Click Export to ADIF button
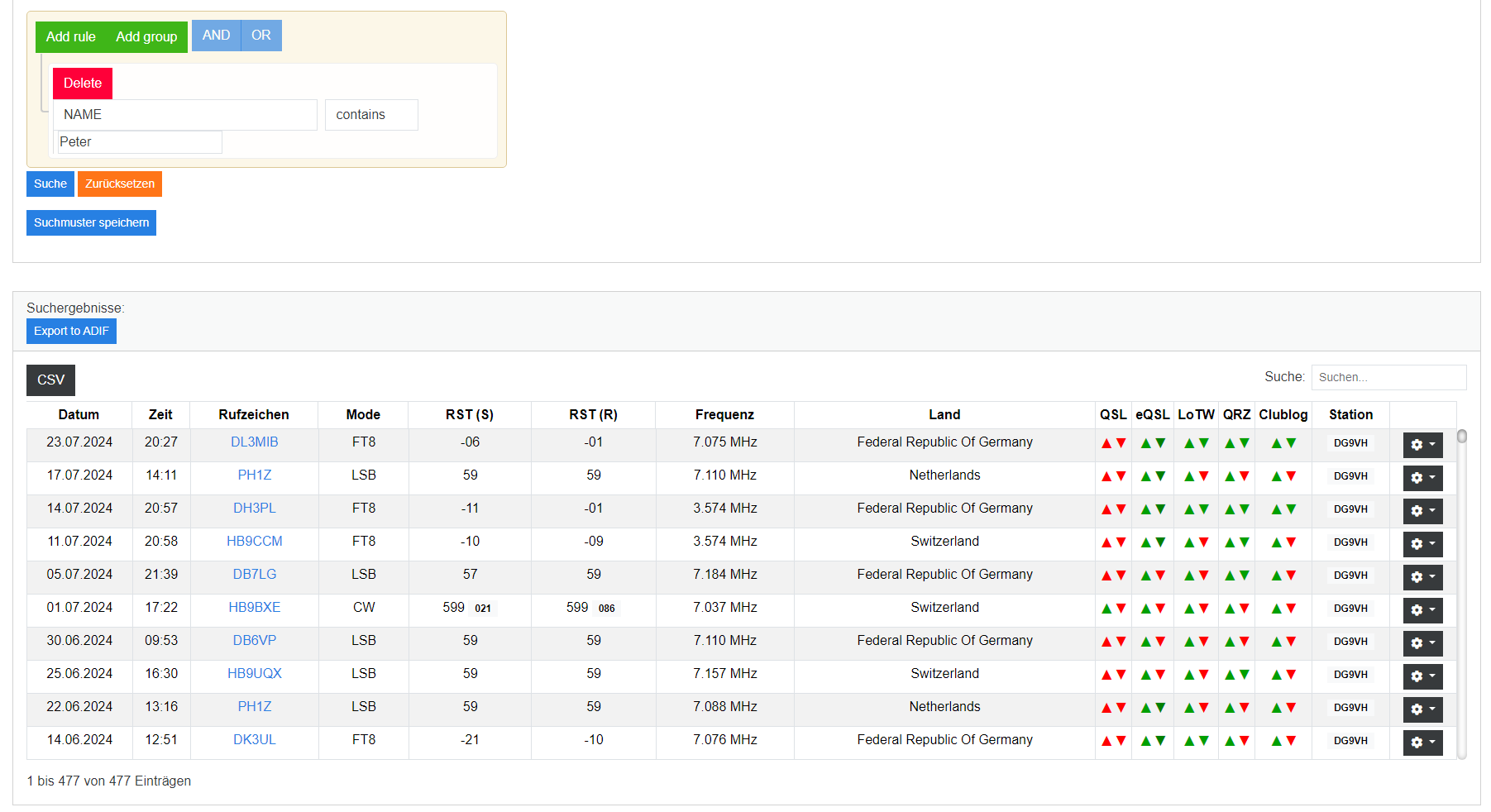This screenshot has height=812, width=1491. (x=71, y=331)
